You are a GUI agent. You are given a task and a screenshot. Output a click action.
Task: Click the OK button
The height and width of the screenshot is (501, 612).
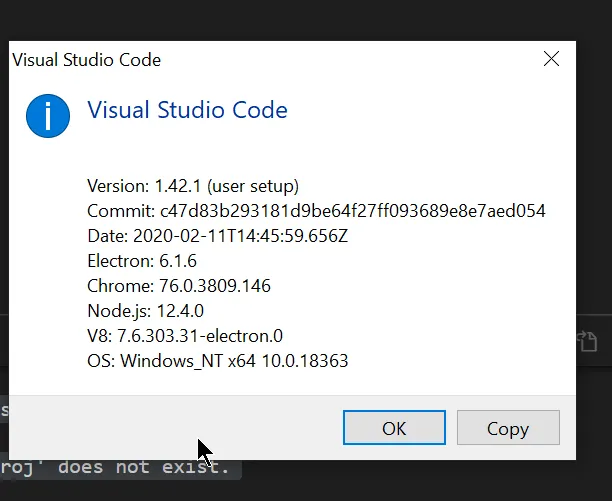tap(394, 428)
